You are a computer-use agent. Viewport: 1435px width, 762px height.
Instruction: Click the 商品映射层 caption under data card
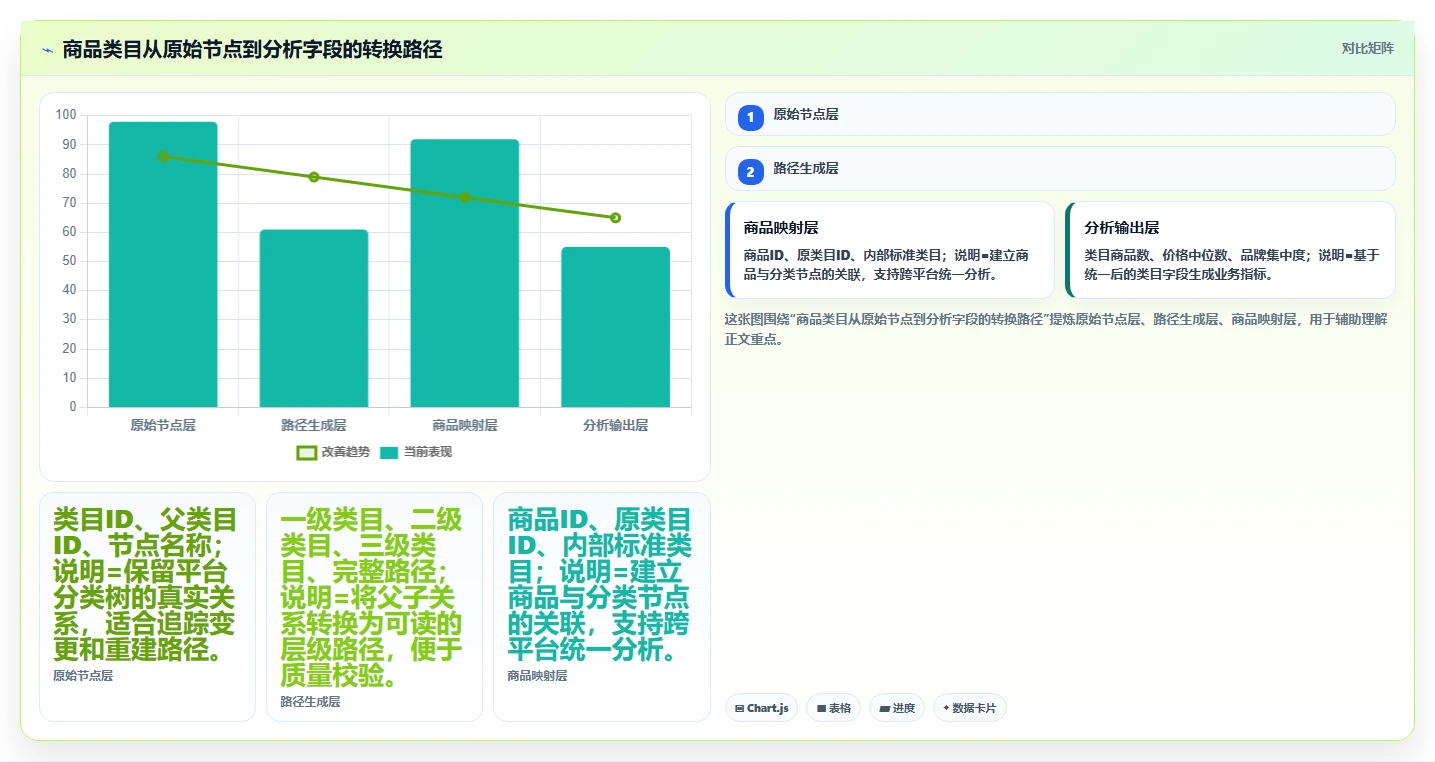click(x=537, y=676)
